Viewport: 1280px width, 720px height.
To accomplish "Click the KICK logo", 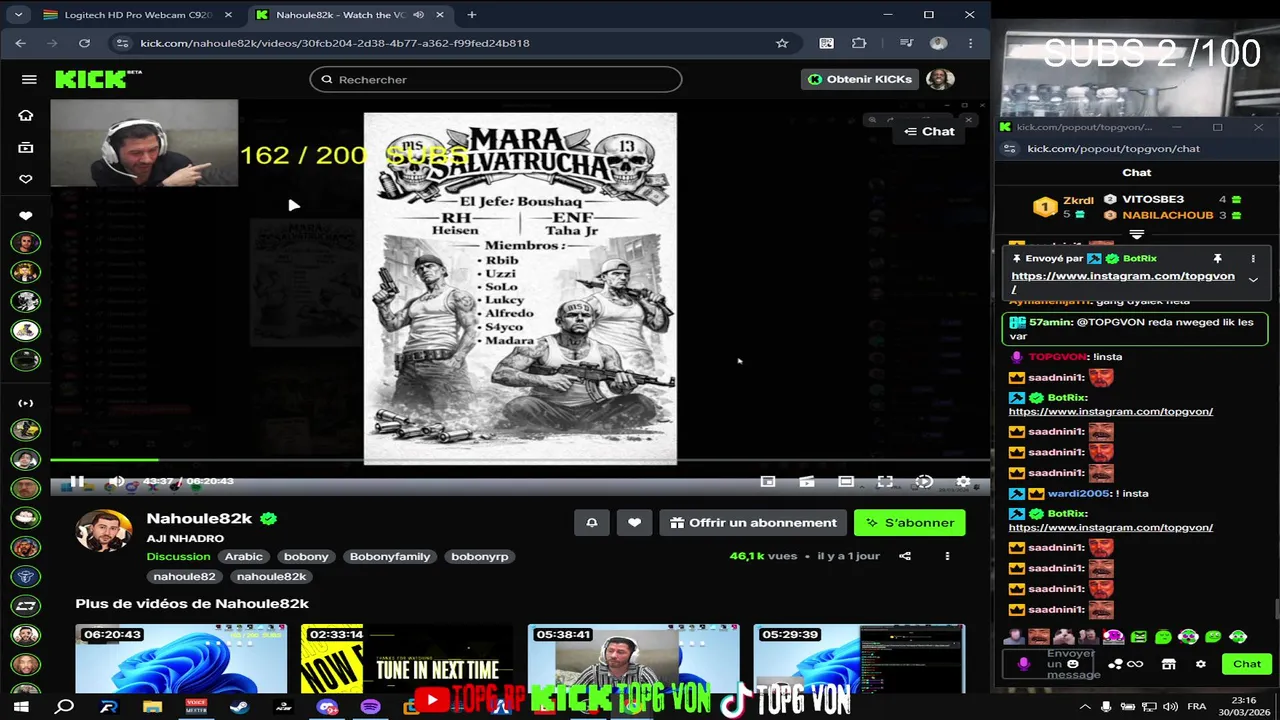I will [x=98, y=79].
